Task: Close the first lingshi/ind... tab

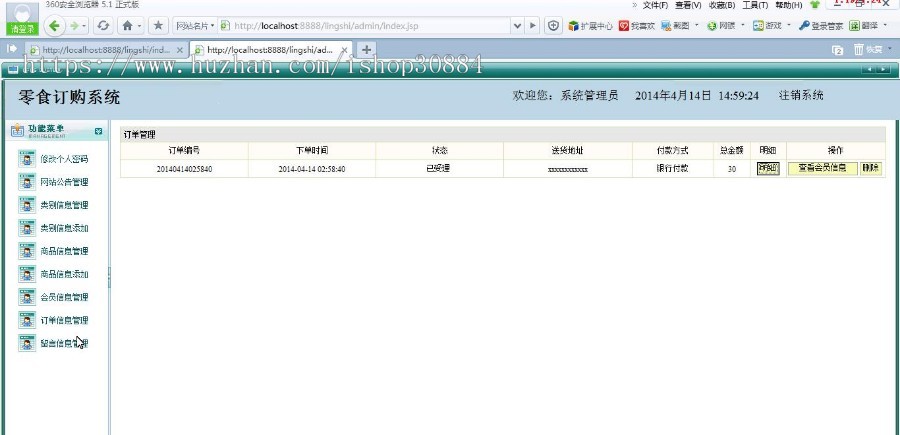Action: click(x=180, y=50)
